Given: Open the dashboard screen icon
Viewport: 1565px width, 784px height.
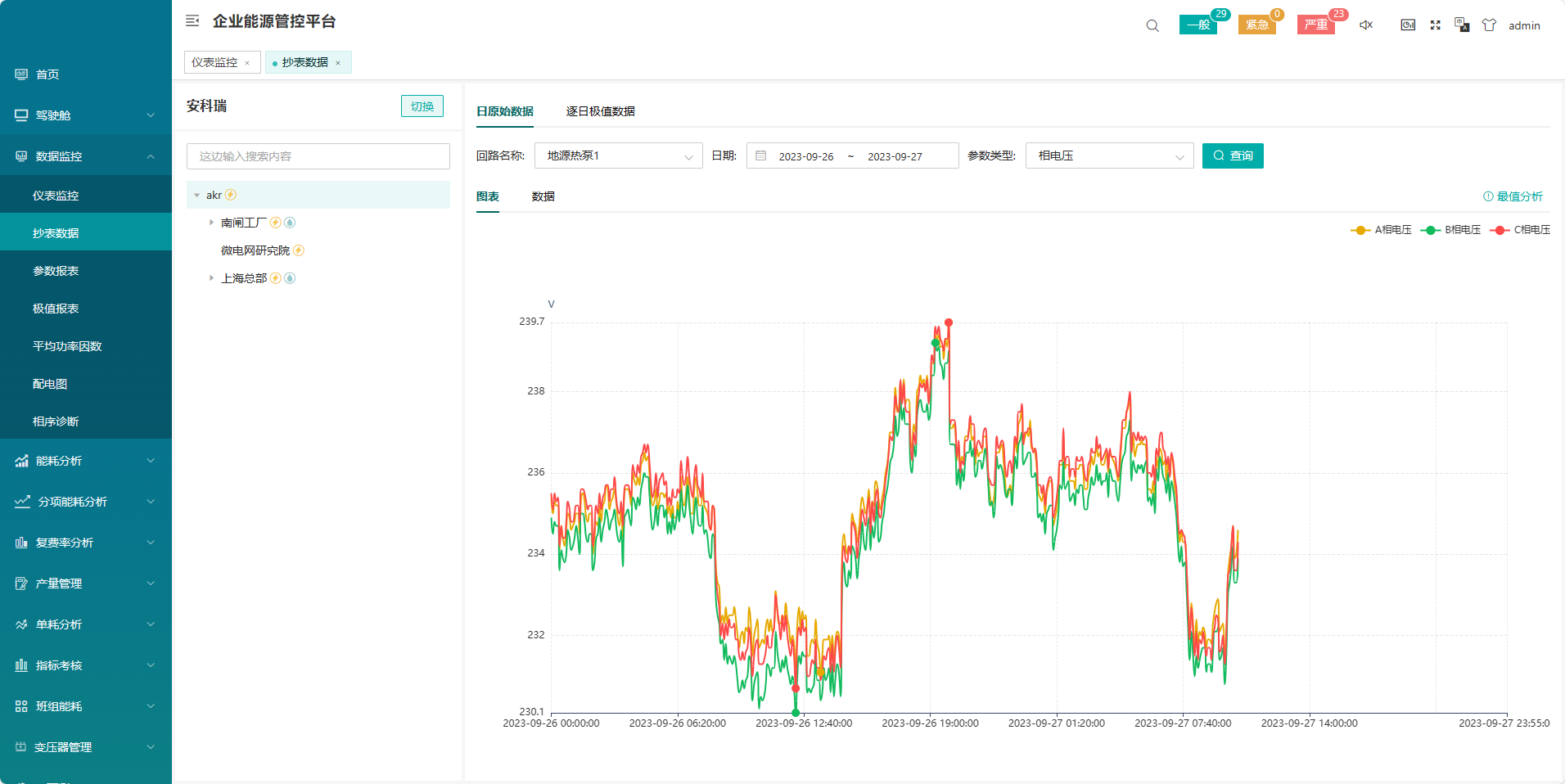Looking at the screenshot, I should pyautogui.click(x=1408, y=25).
